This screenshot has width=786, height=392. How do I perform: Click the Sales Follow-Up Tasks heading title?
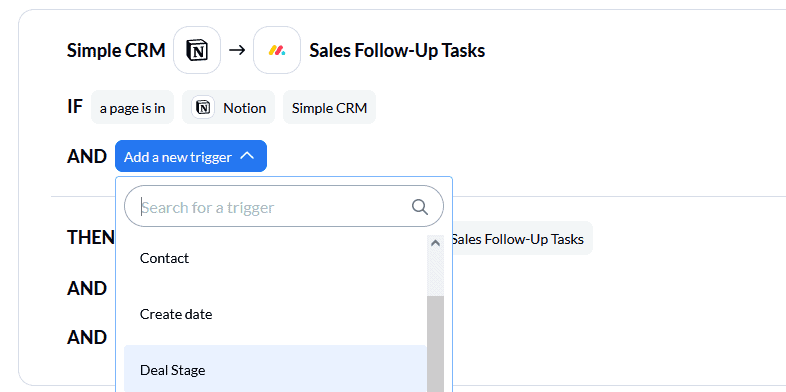point(397,51)
